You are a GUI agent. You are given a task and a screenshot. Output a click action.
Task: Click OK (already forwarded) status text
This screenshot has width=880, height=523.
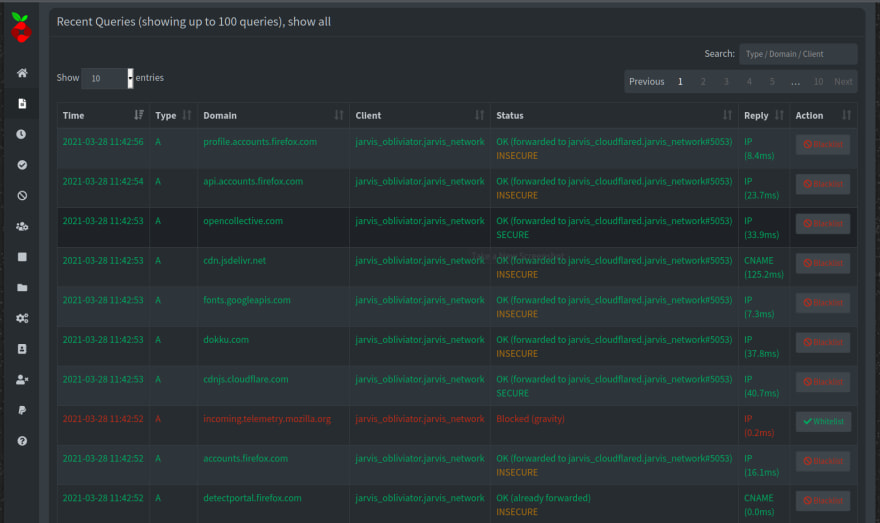pyautogui.click(x=543, y=498)
